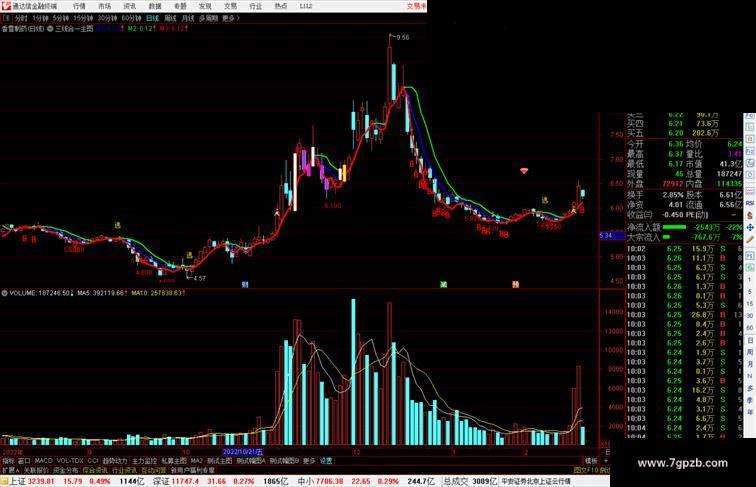Click the 窗口 button in indicator bar
Image resolution: width=756 pixels, height=487 pixels.
point(24,461)
